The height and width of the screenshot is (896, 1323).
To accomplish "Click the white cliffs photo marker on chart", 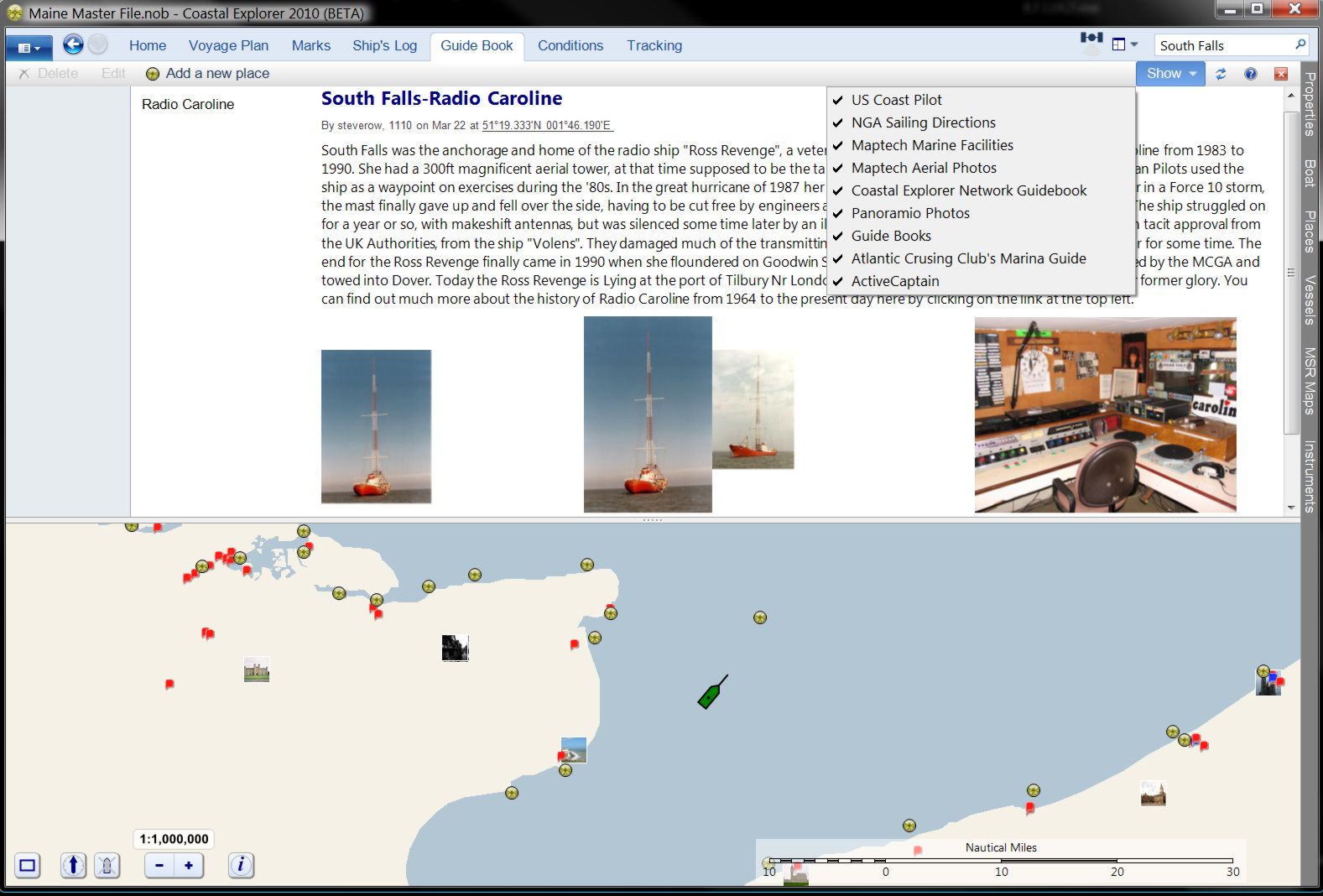I will (x=574, y=749).
